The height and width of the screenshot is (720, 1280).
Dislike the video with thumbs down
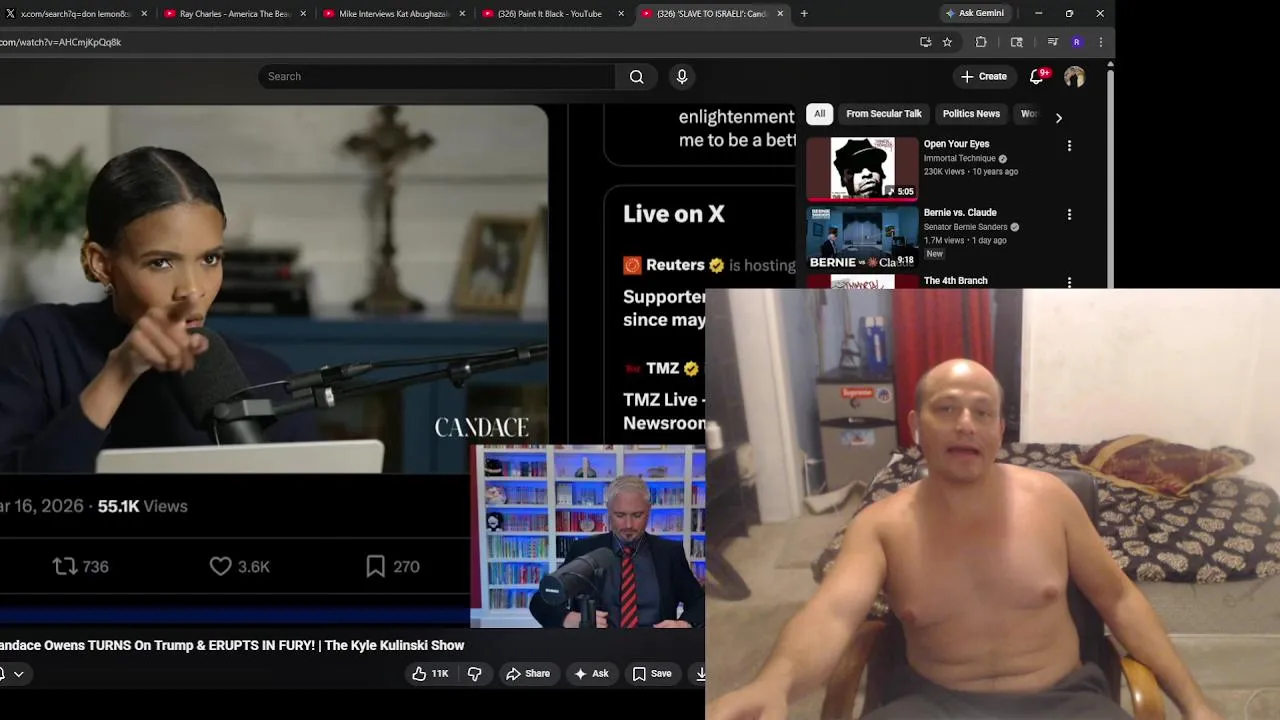point(475,674)
